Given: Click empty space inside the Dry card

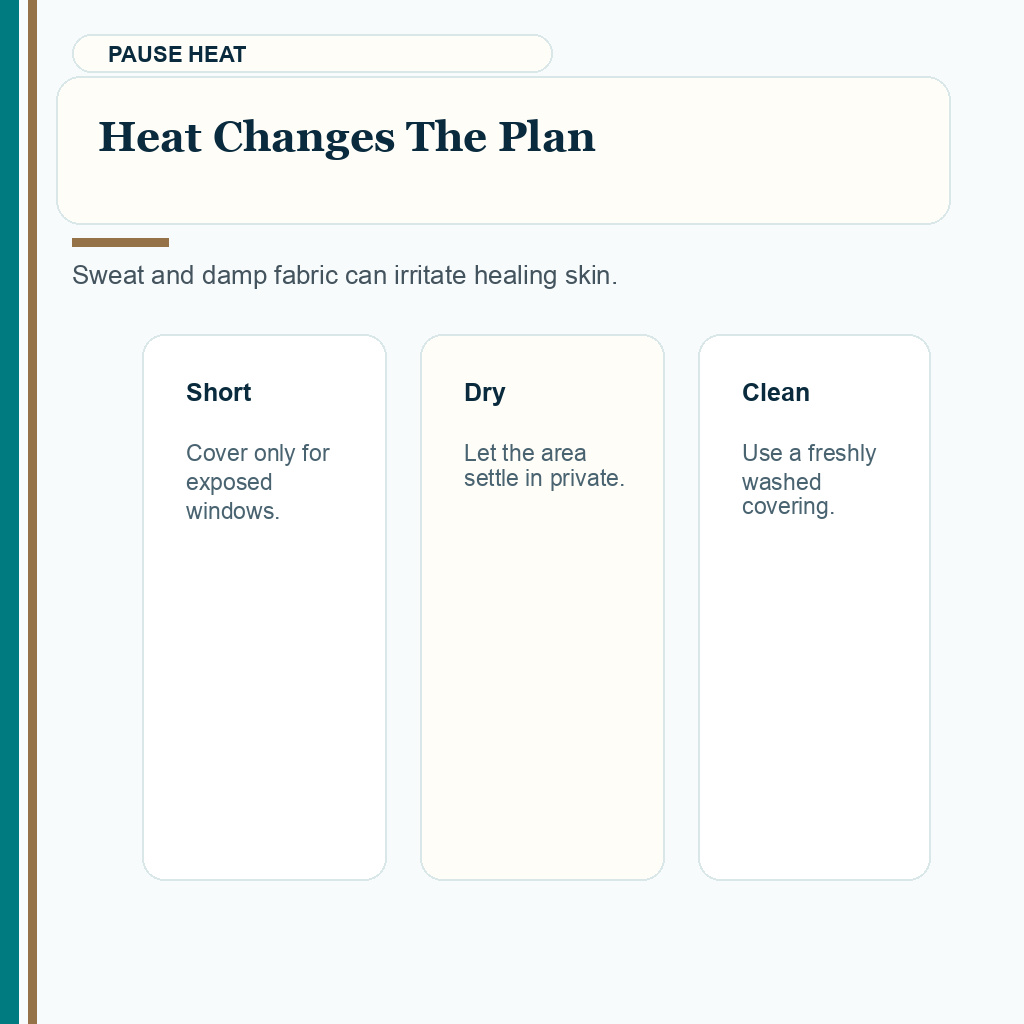Looking at the screenshot, I should [543, 686].
